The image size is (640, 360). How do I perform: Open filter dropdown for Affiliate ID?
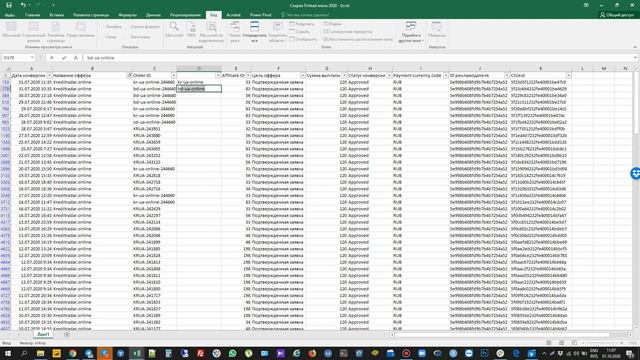(x=248, y=76)
